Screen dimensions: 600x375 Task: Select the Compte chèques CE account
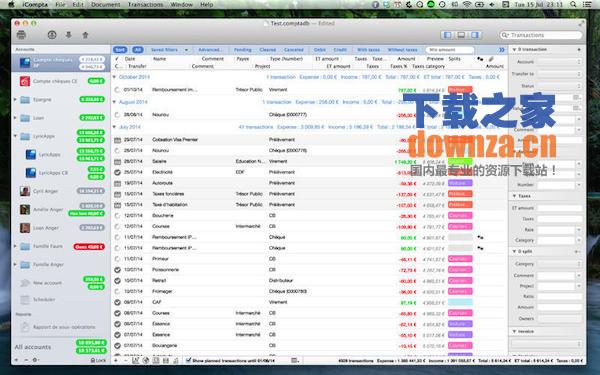click(x=61, y=81)
